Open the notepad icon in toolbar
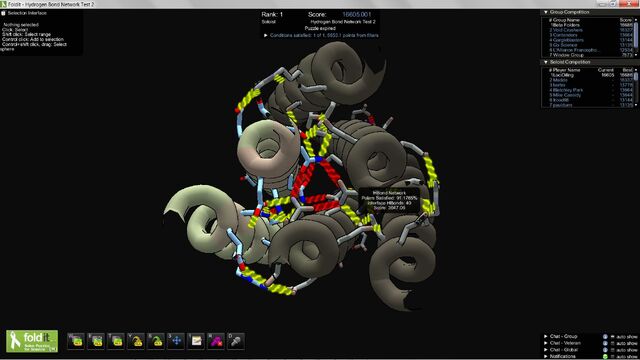Image resolution: width=640 pixels, height=360 pixels. (x=196, y=341)
